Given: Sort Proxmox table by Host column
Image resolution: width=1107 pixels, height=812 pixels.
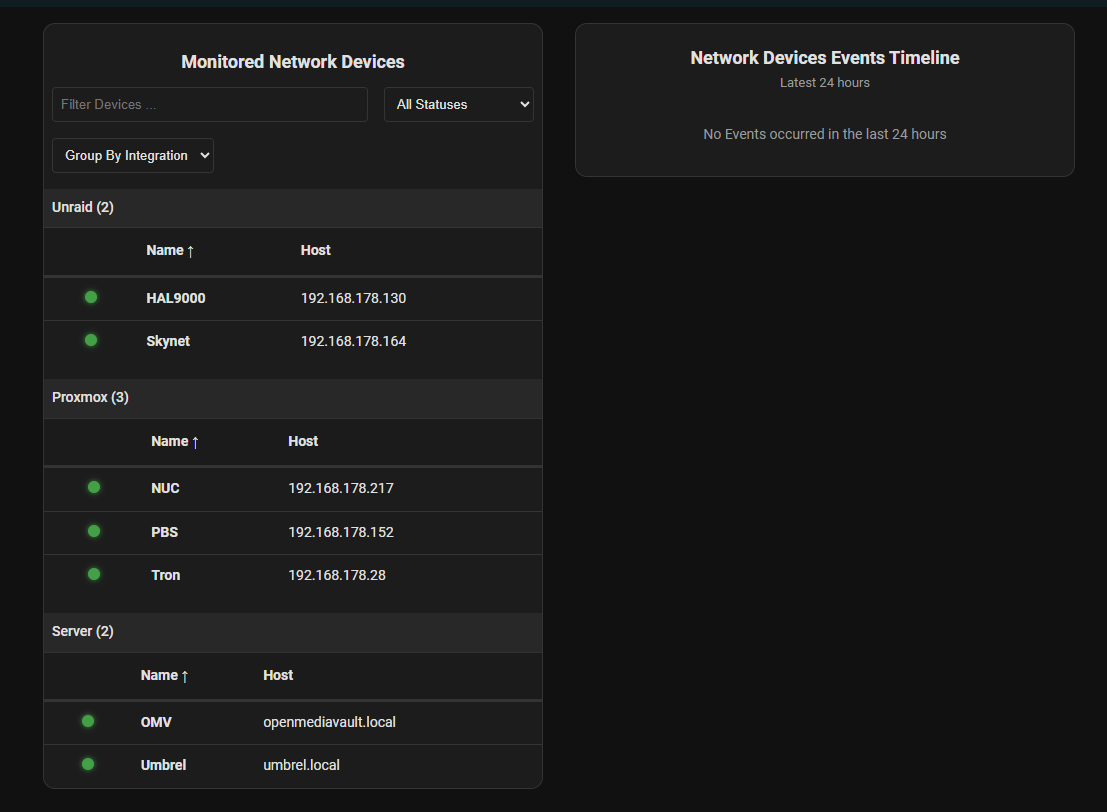Looking at the screenshot, I should click(303, 441).
